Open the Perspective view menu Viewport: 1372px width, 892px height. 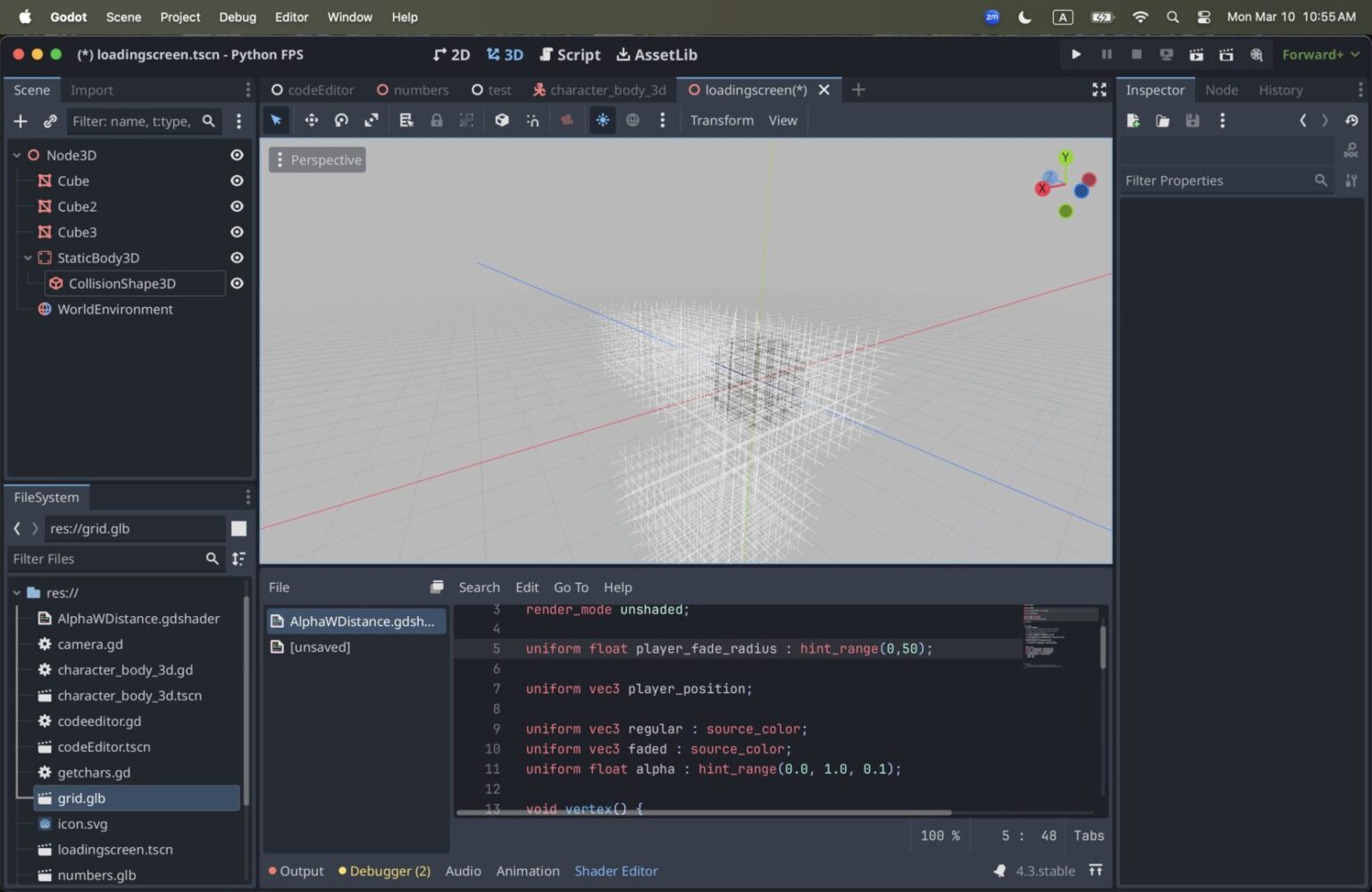[x=317, y=160]
